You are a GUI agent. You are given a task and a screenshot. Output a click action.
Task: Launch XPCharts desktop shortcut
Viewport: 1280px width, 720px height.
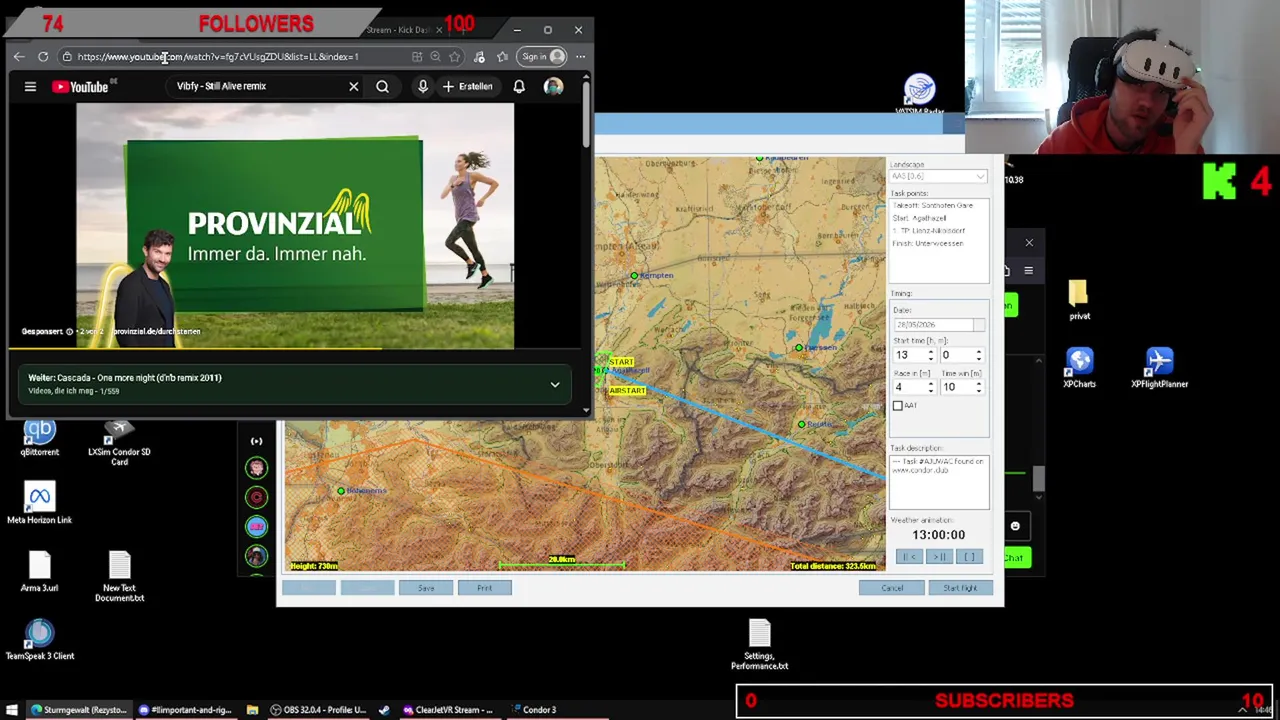tap(1079, 367)
